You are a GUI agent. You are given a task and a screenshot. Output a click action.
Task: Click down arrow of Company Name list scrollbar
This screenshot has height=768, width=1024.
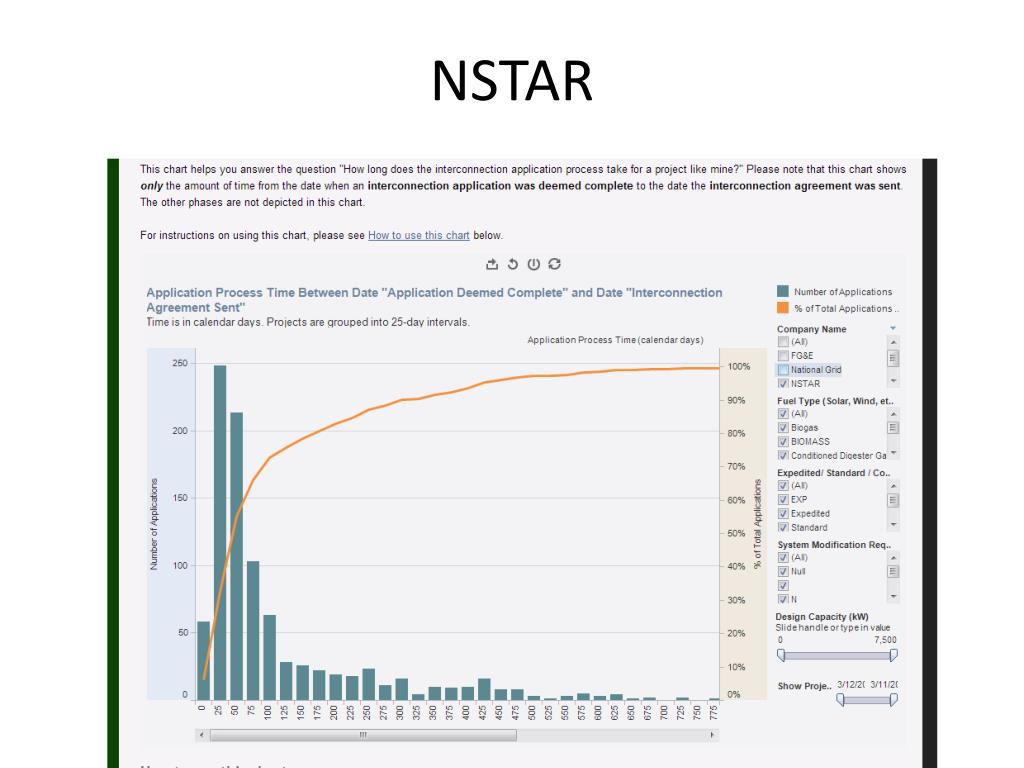[893, 381]
